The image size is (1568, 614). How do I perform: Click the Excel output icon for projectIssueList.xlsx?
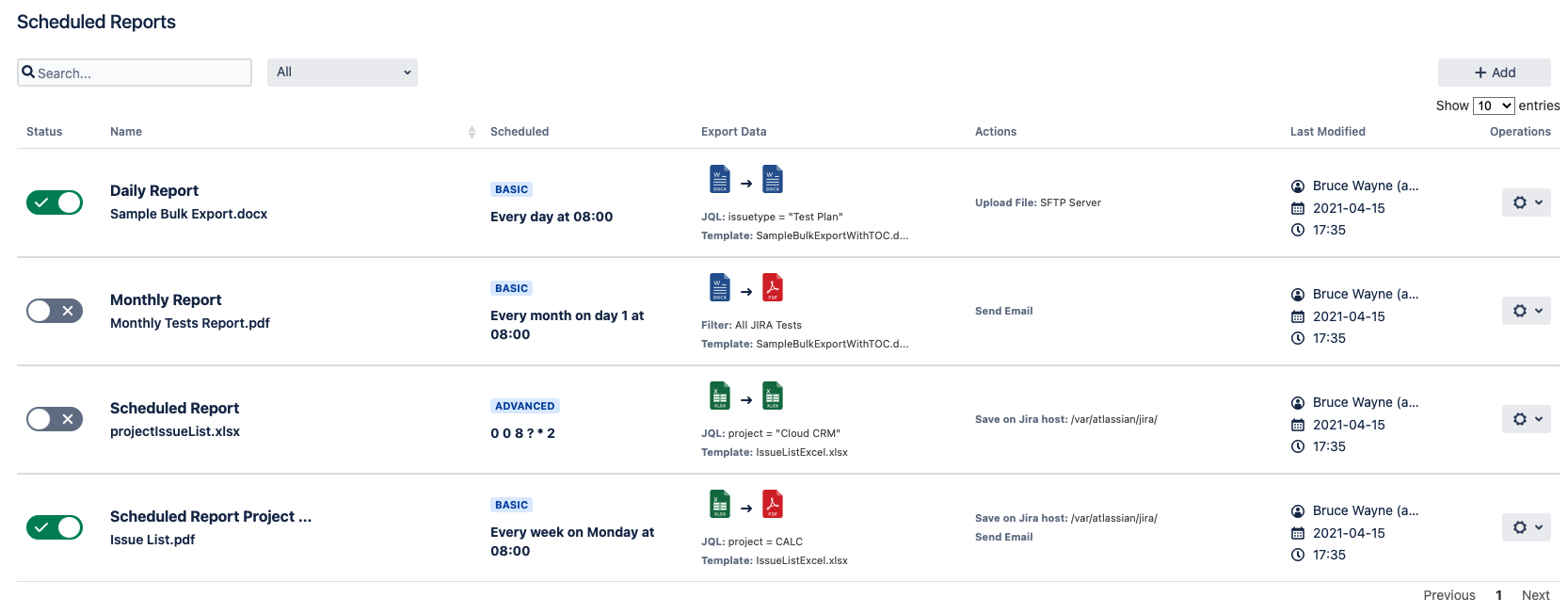[772, 396]
